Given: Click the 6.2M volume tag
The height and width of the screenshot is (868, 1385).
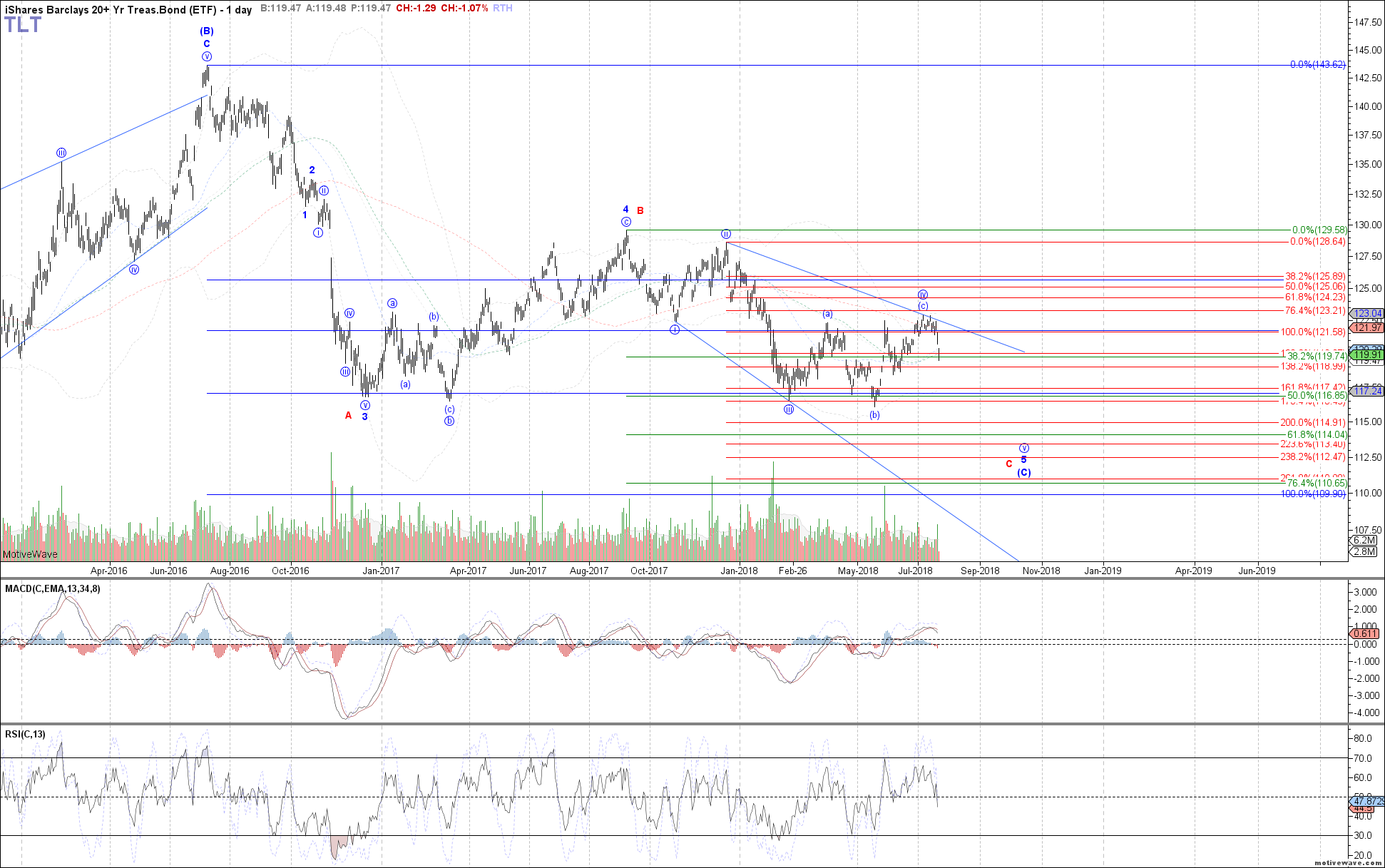Looking at the screenshot, I should click(x=1365, y=541).
